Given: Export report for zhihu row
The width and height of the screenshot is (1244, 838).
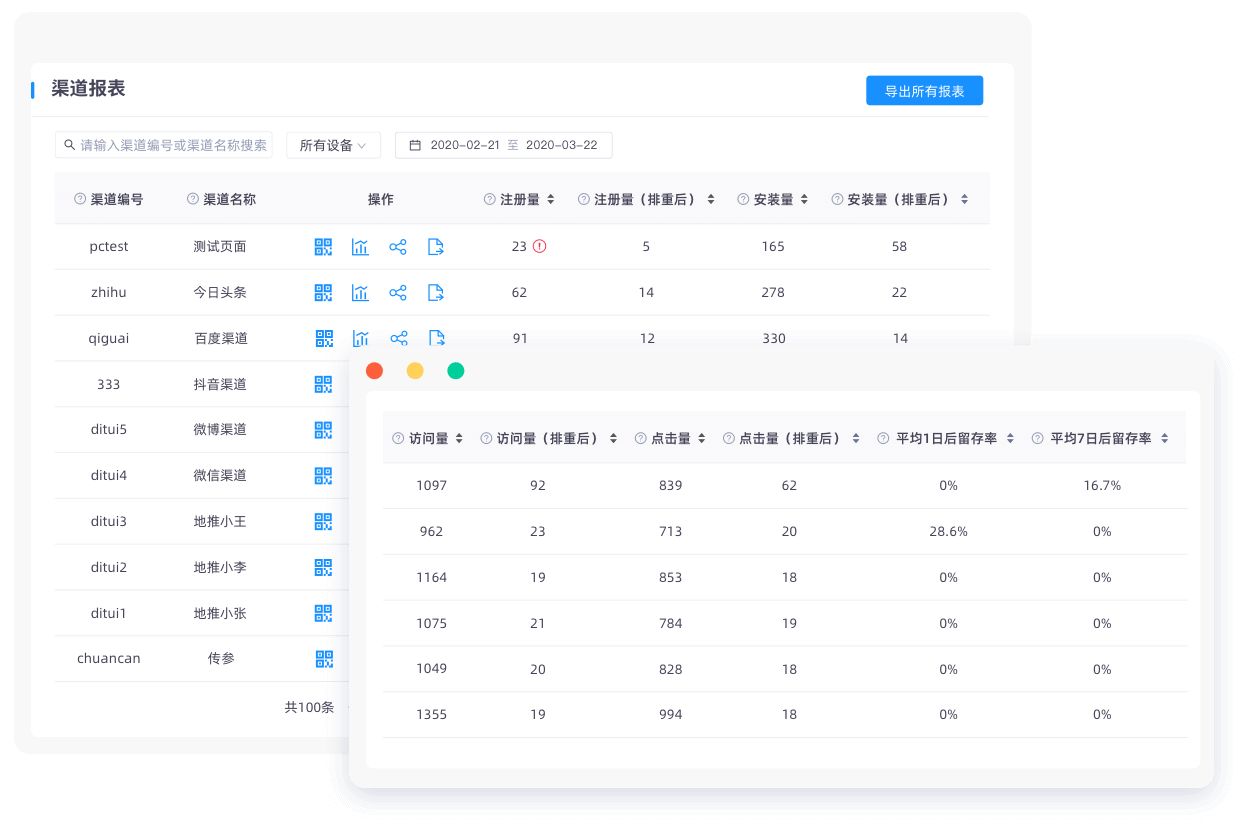Looking at the screenshot, I should pos(436,293).
